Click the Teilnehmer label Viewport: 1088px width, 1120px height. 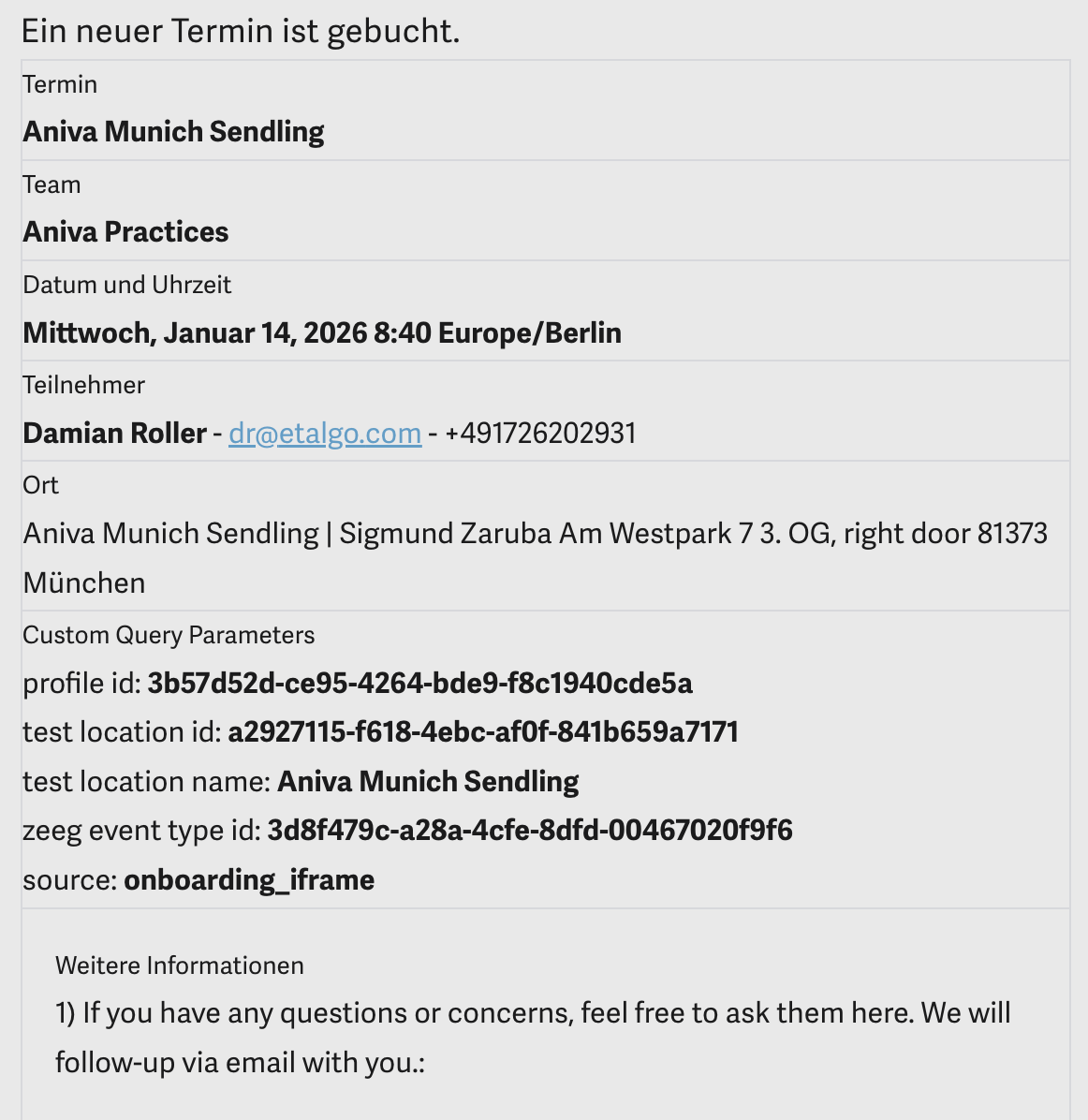tap(83, 385)
